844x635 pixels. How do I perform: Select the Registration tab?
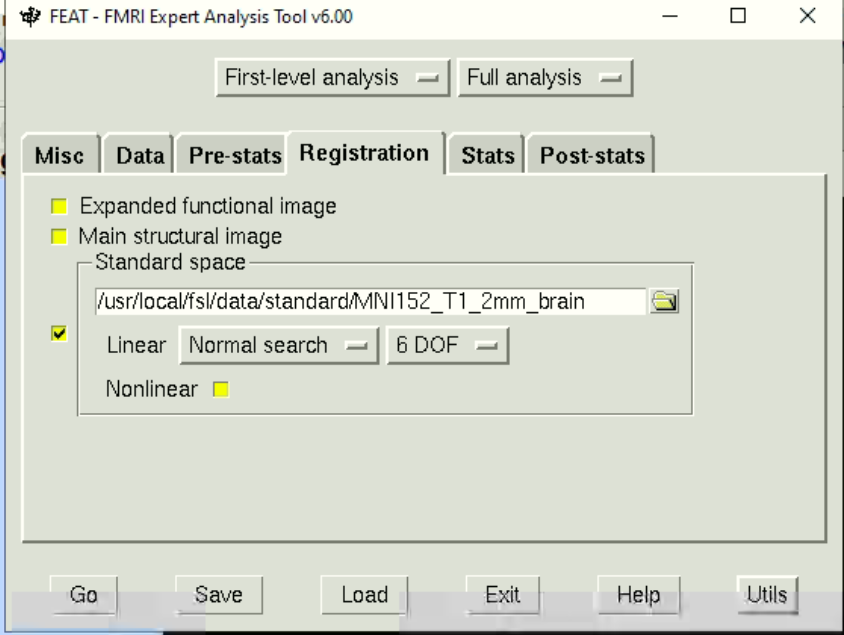[365, 153]
